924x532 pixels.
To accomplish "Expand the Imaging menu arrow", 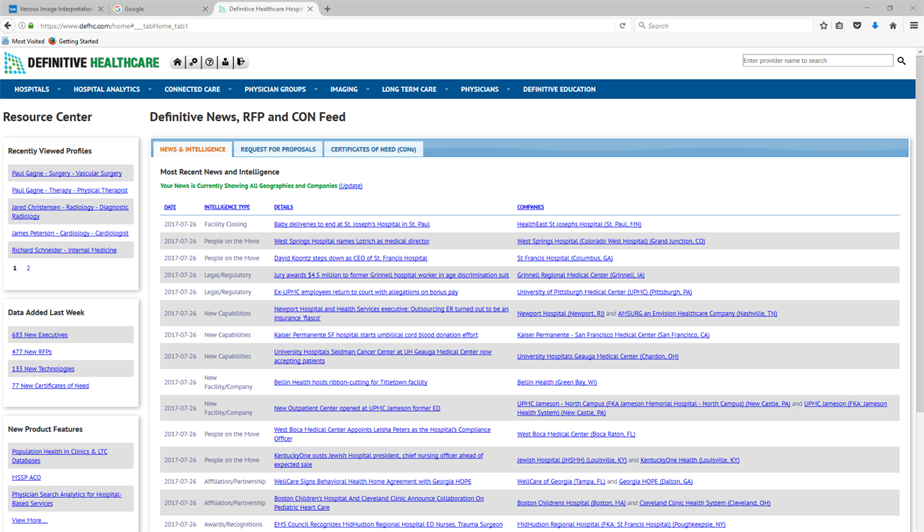I will [368, 90].
